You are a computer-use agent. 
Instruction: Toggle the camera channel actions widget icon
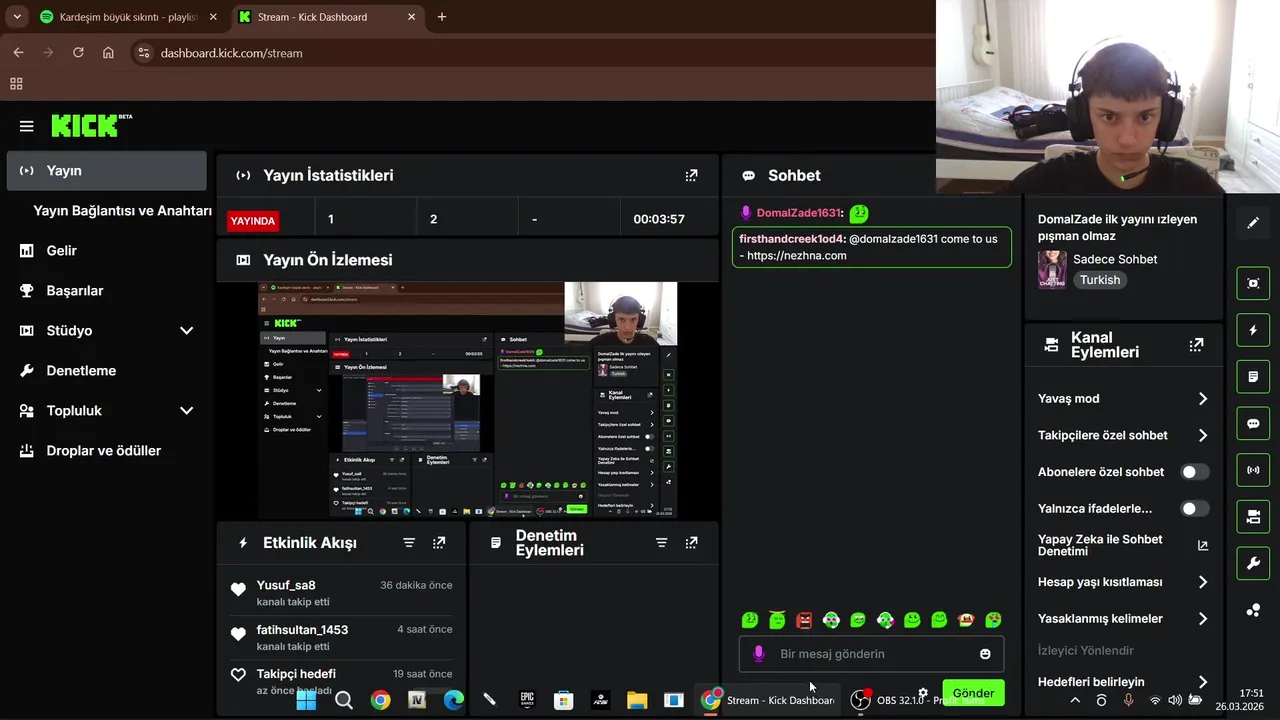(x=1253, y=517)
